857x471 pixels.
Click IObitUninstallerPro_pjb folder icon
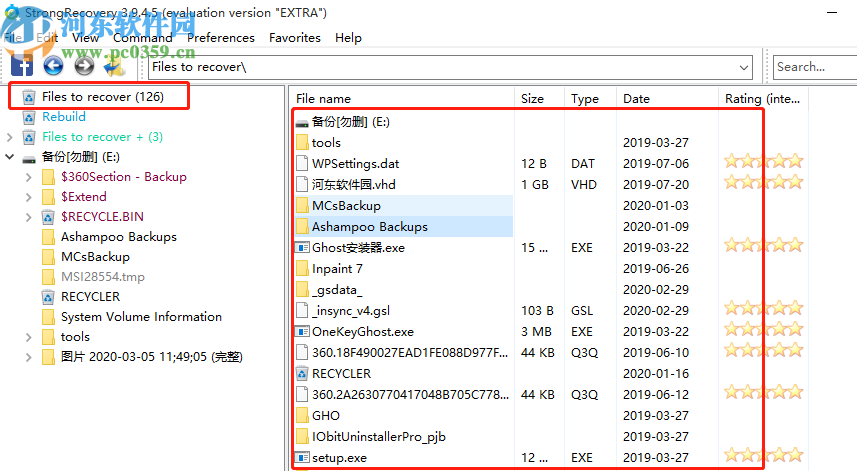point(302,437)
